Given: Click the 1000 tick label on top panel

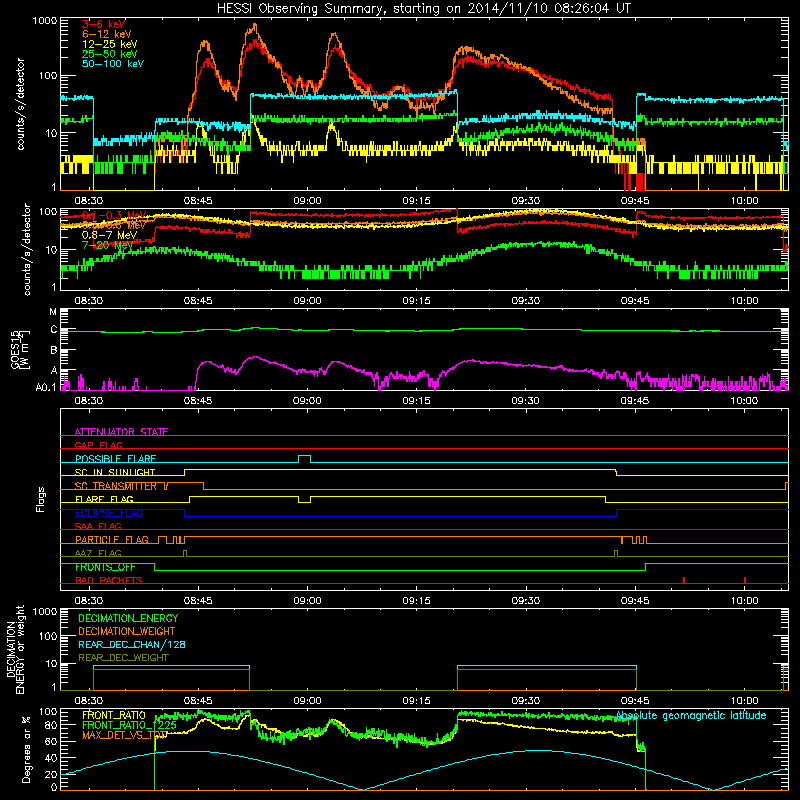Looking at the screenshot, I should click(x=45, y=21).
